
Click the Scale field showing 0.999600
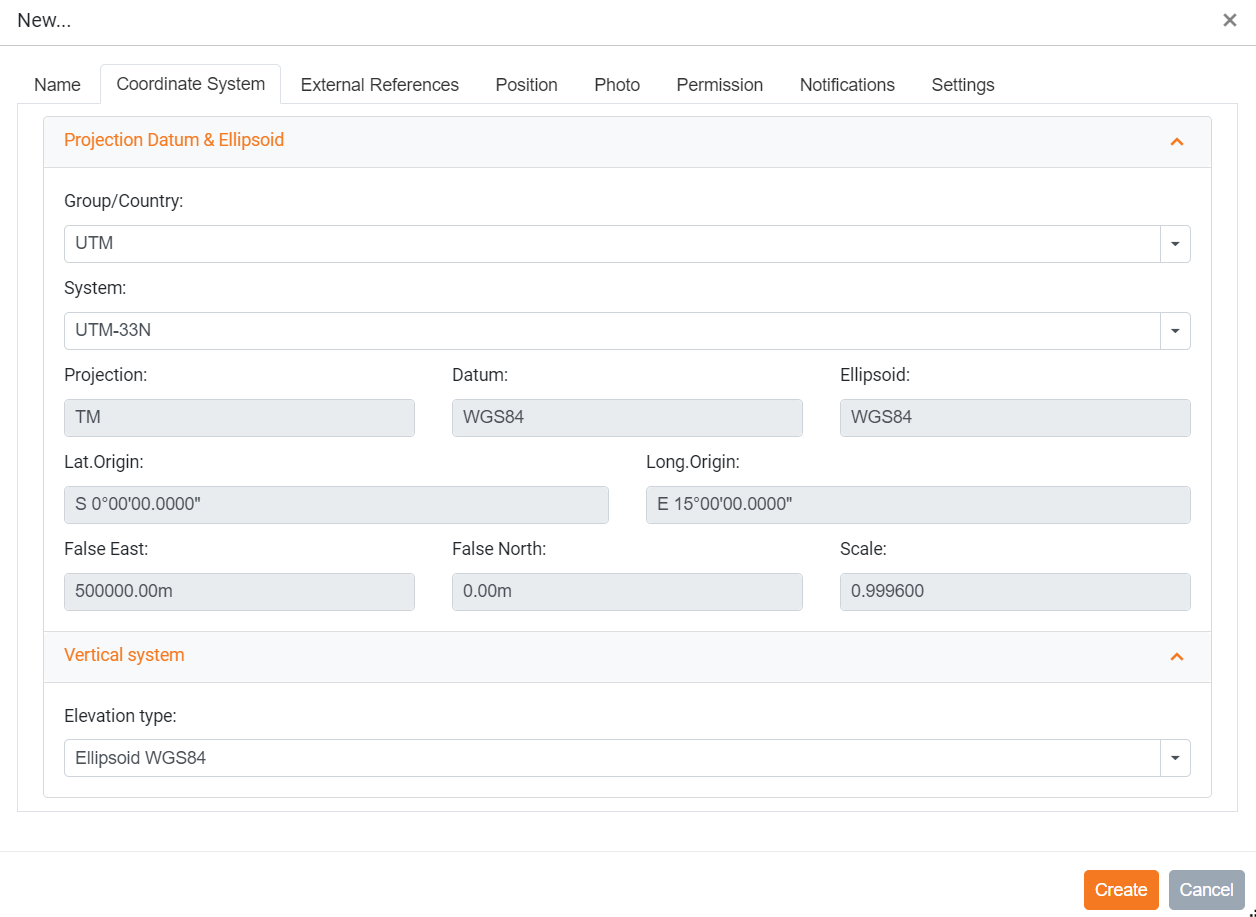pyautogui.click(x=1014, y=592)
